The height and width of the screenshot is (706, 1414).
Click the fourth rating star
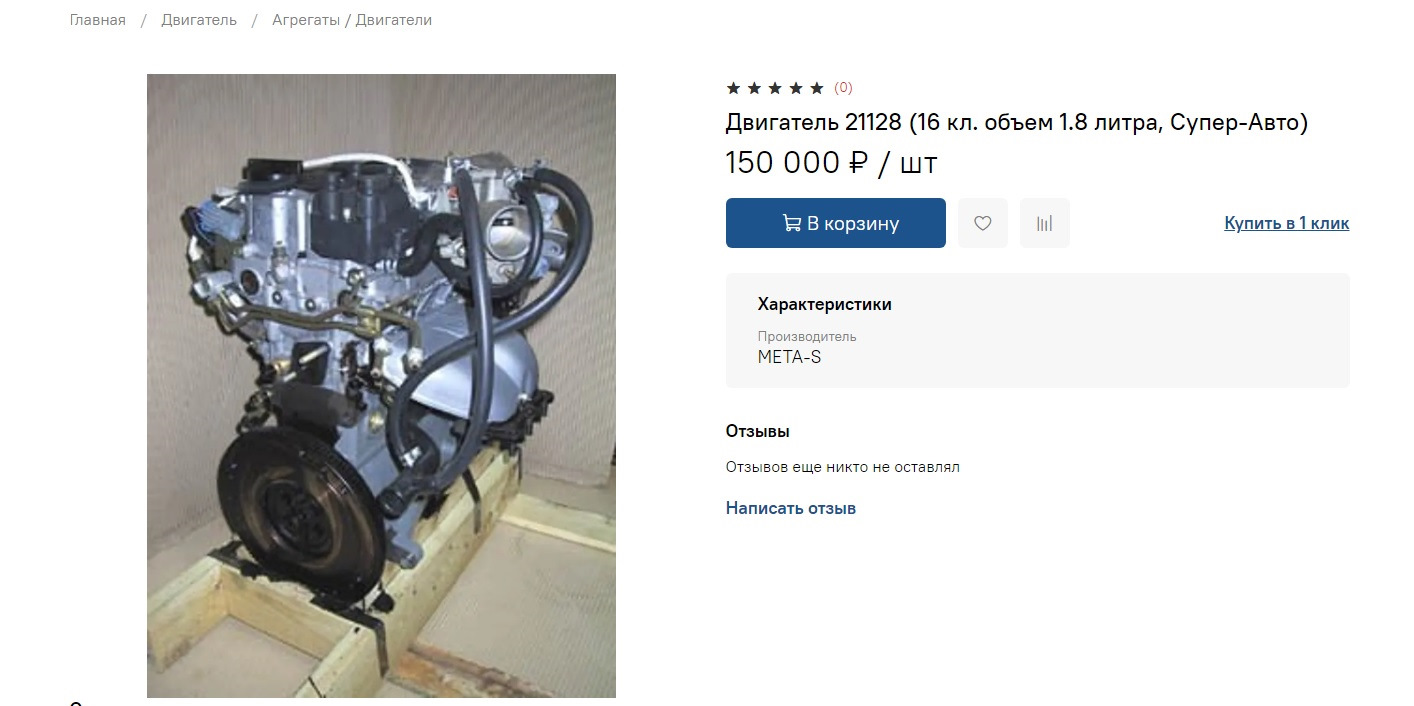tap(796, 88)
